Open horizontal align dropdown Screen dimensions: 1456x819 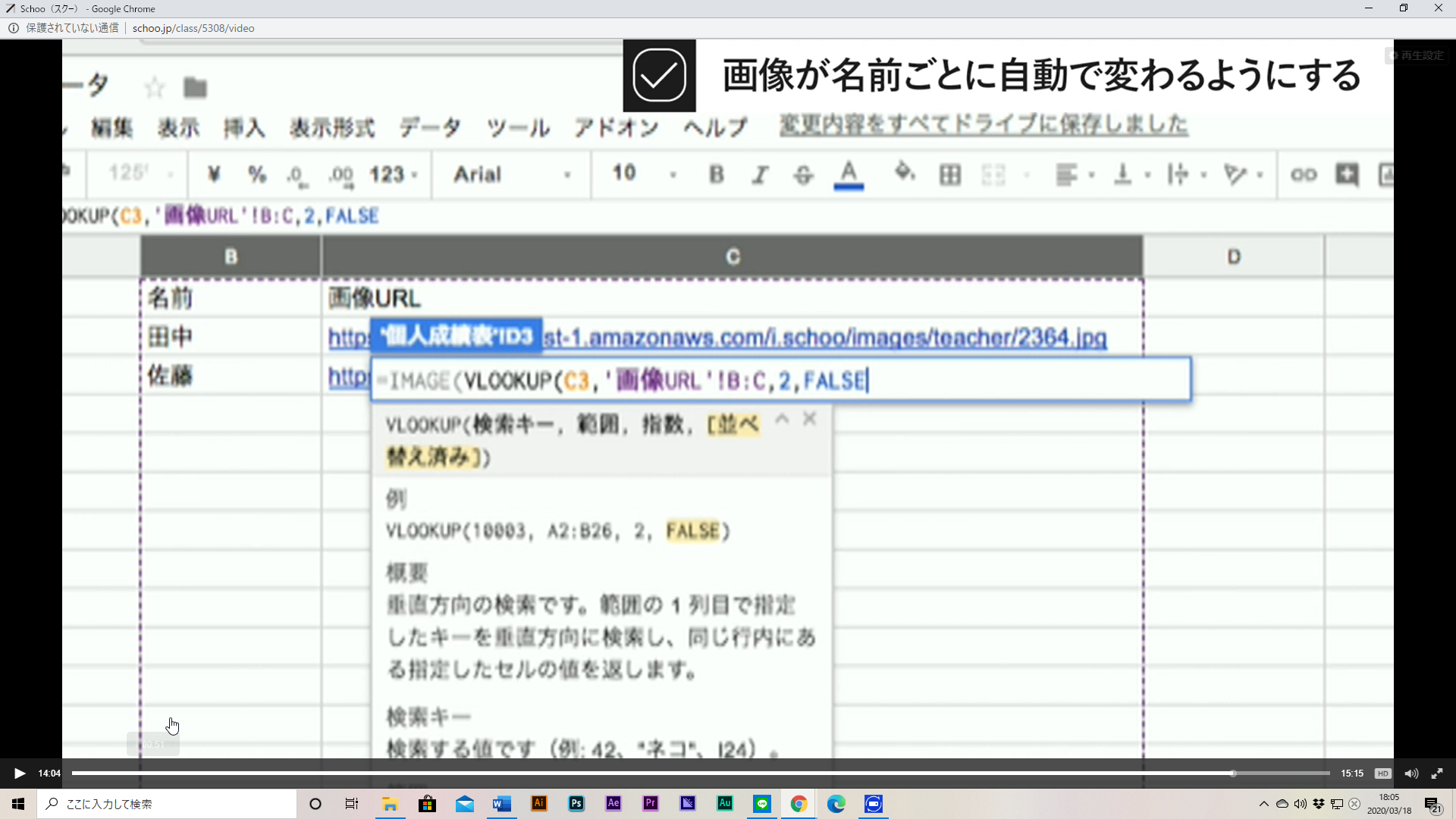click(1075, 175)
